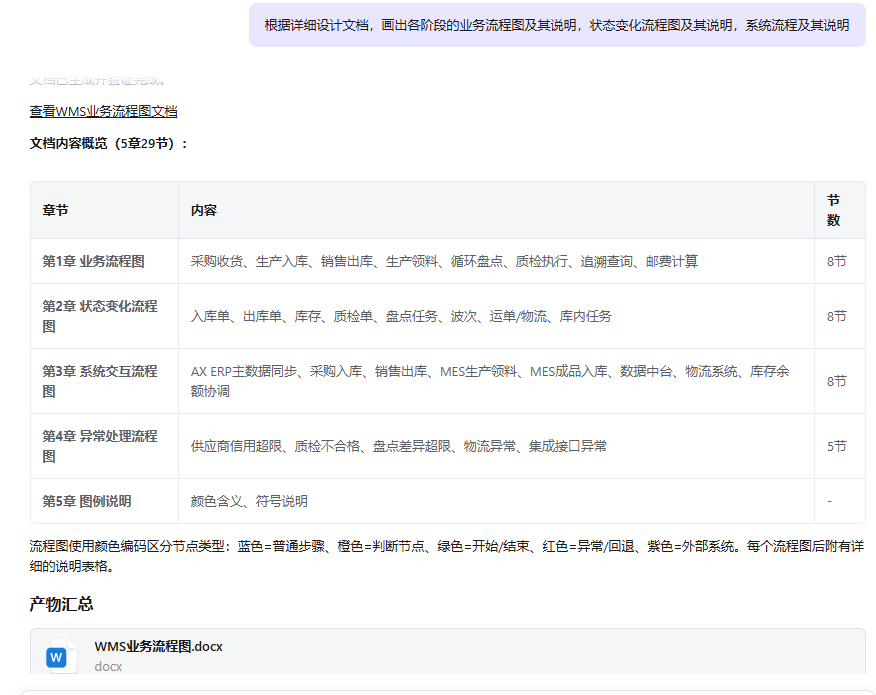Click the 入库单、出库单 content cell of chapter 2
The image size is (876, 695).
click(401, 316)
